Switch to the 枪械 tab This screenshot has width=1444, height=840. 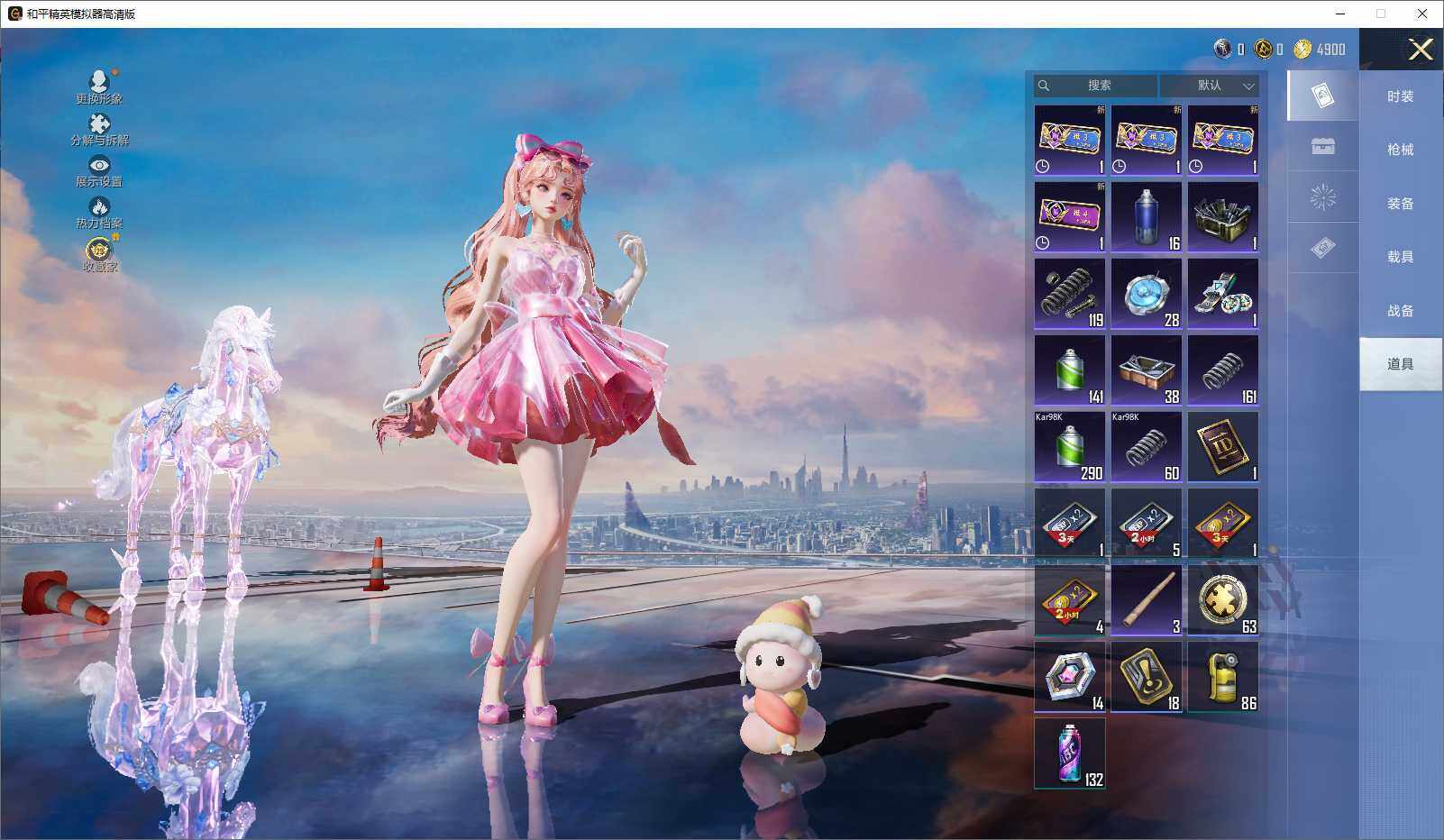1401,150
